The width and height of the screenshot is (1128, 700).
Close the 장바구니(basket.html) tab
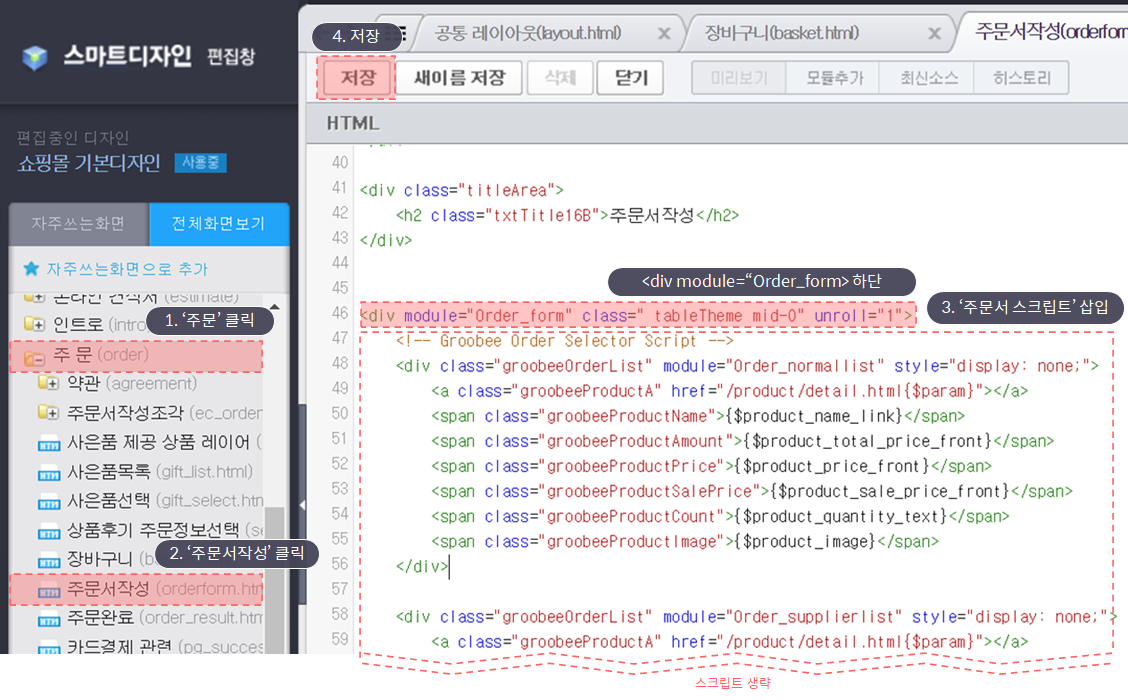tap(934, 34)
